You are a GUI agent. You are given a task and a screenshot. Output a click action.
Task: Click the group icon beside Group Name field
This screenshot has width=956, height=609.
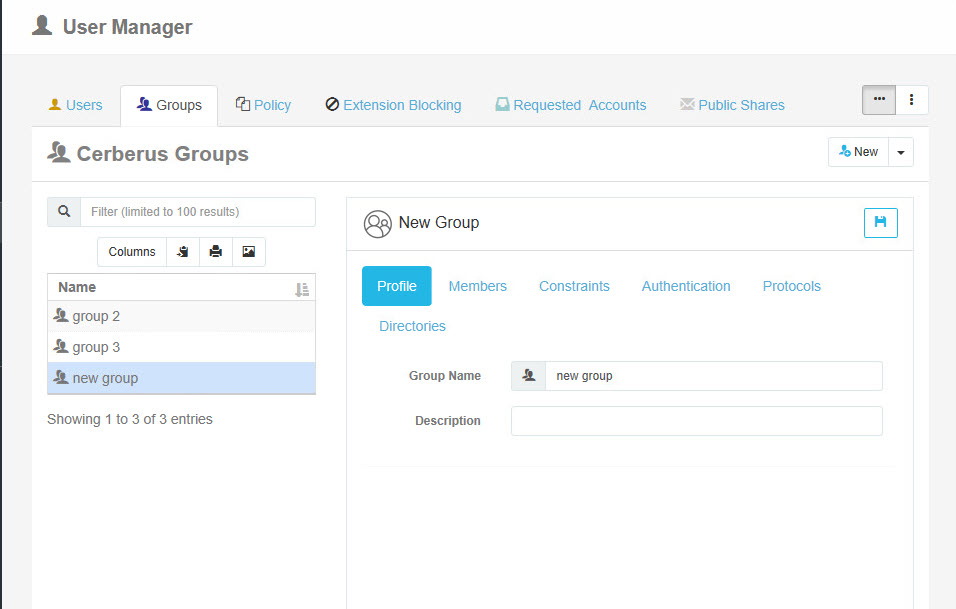coord(529,376)
